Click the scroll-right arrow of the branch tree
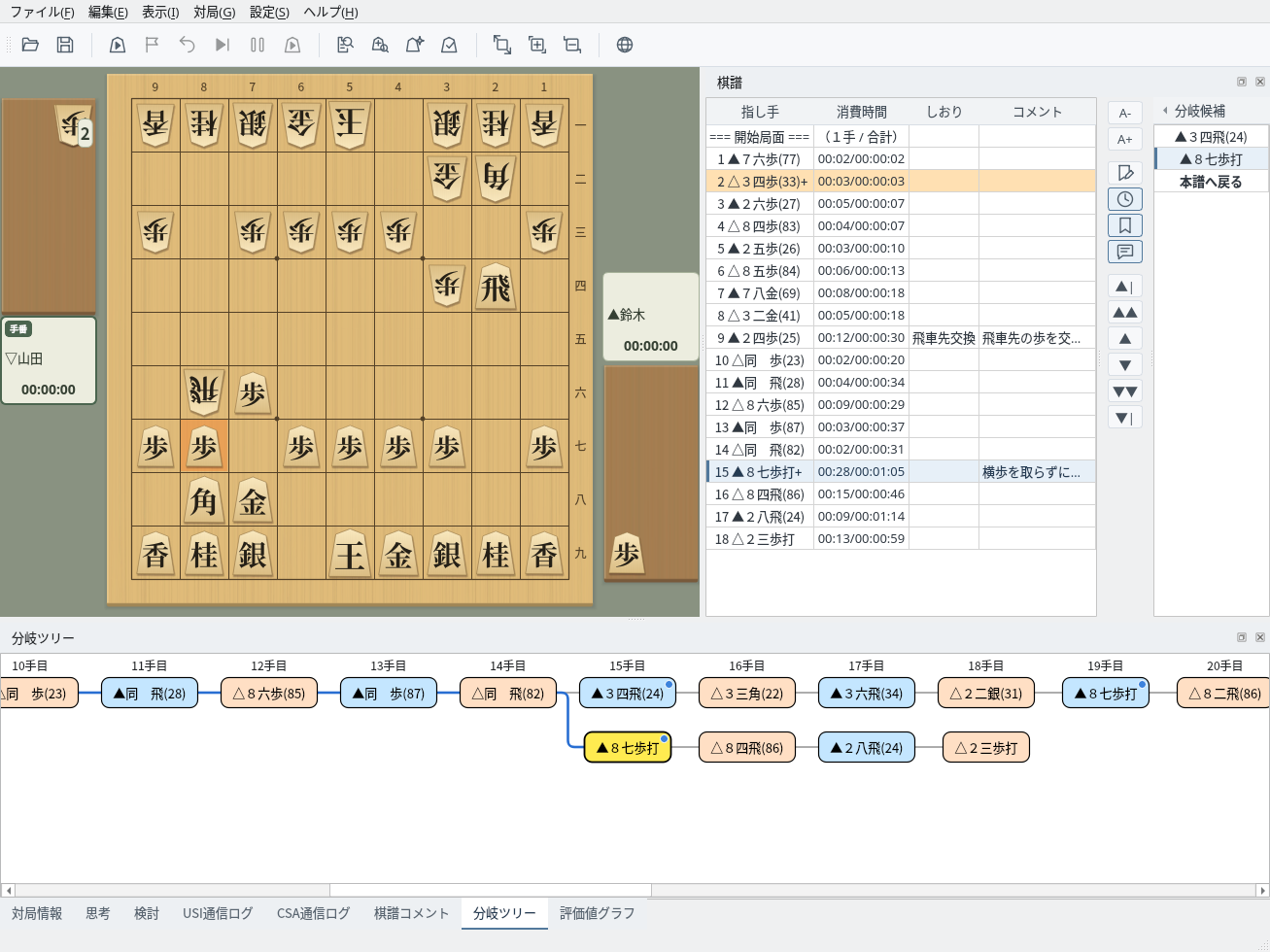The image size is (1270, 952). coord(1262,890)
